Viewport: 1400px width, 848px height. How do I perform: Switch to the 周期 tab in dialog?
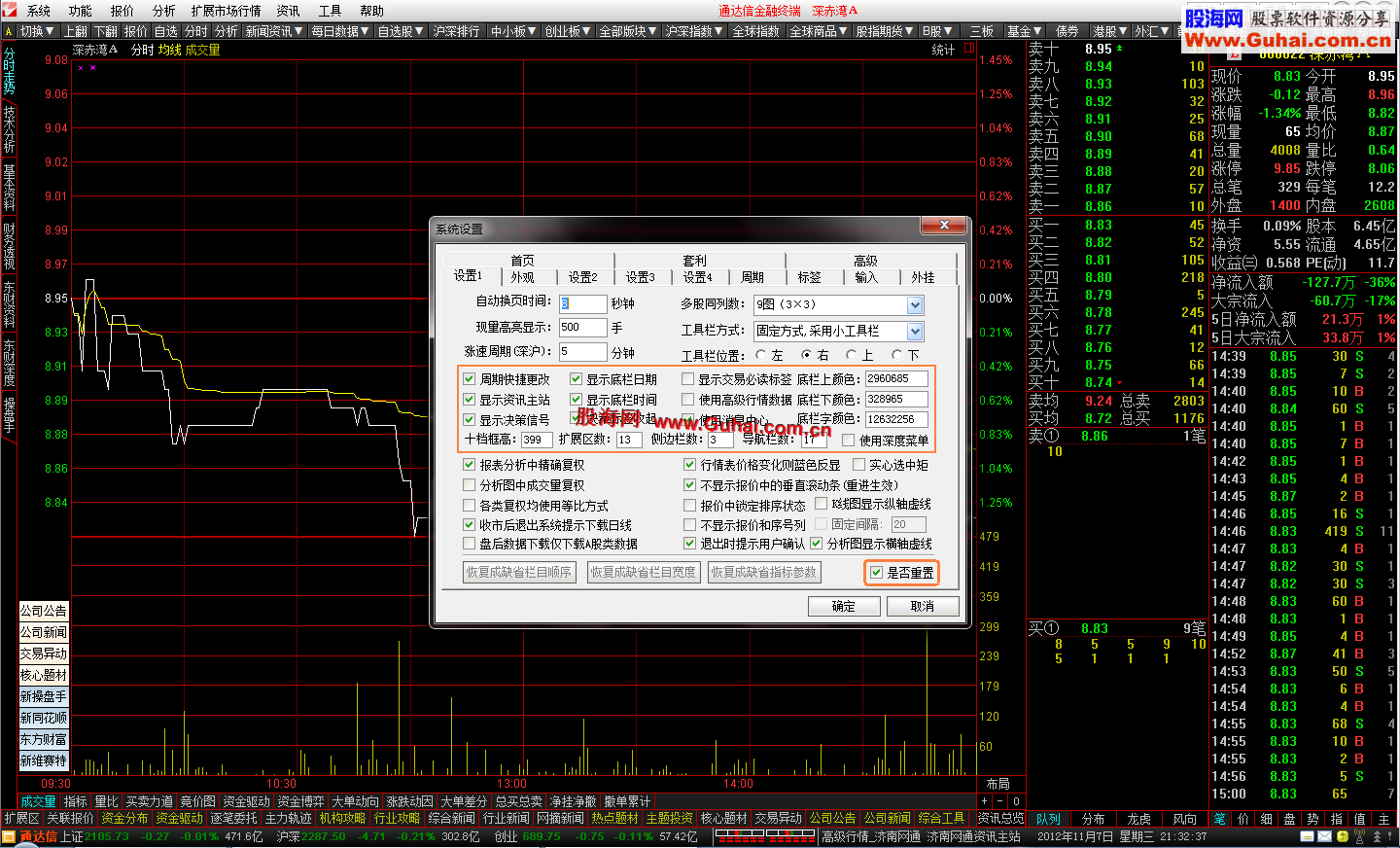point(752,277)
